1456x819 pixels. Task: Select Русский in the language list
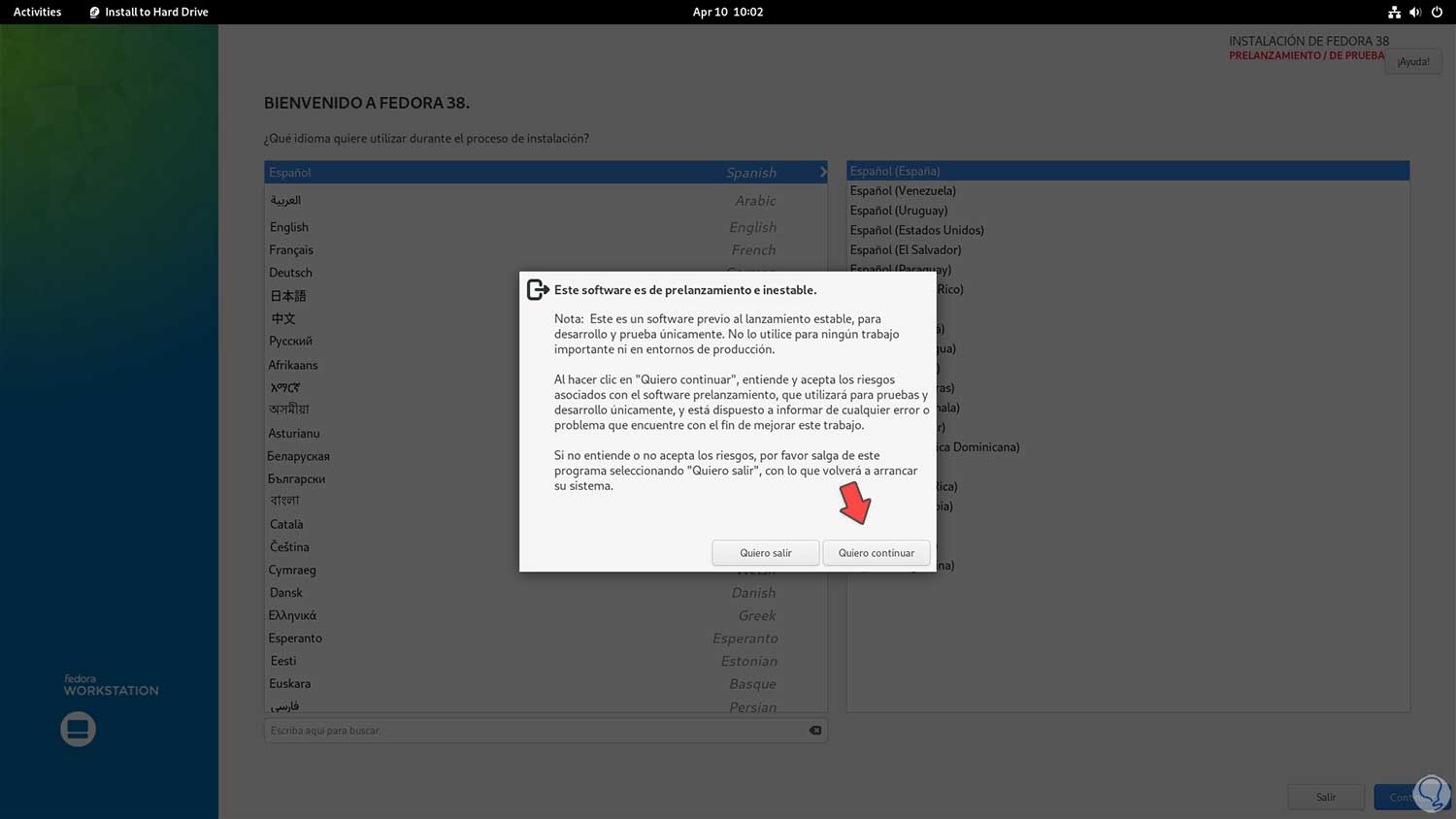(x=546, y=341)
